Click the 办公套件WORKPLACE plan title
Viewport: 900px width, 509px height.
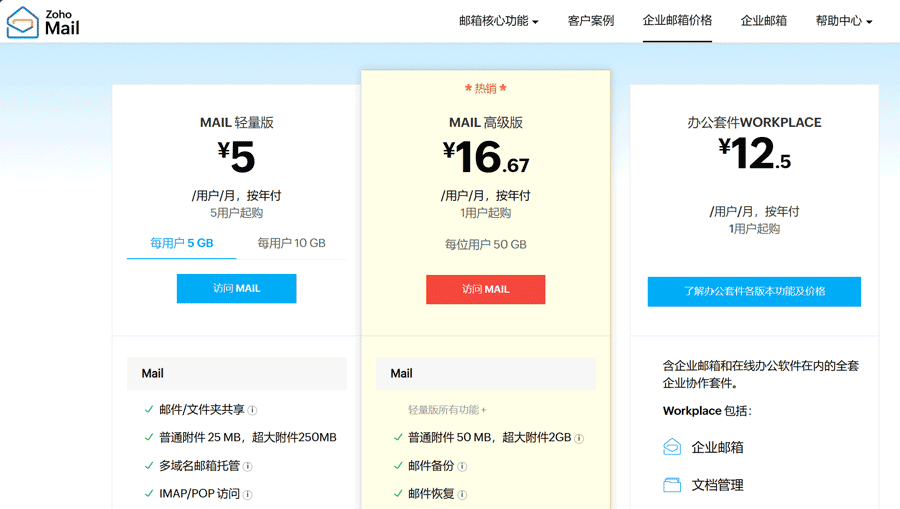(x=754, y=122)
